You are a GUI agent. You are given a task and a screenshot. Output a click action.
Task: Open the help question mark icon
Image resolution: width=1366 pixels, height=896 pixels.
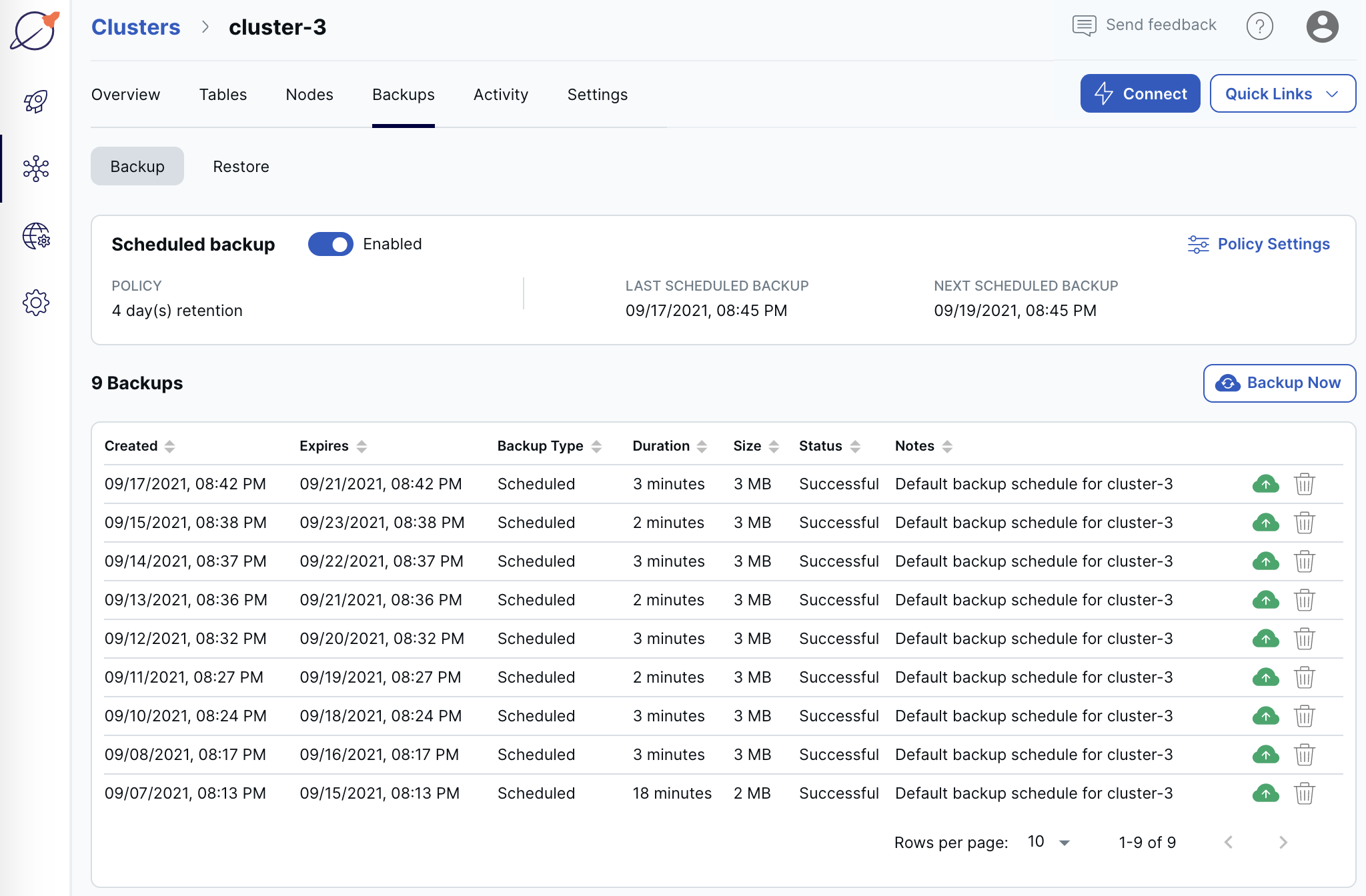1259,27
